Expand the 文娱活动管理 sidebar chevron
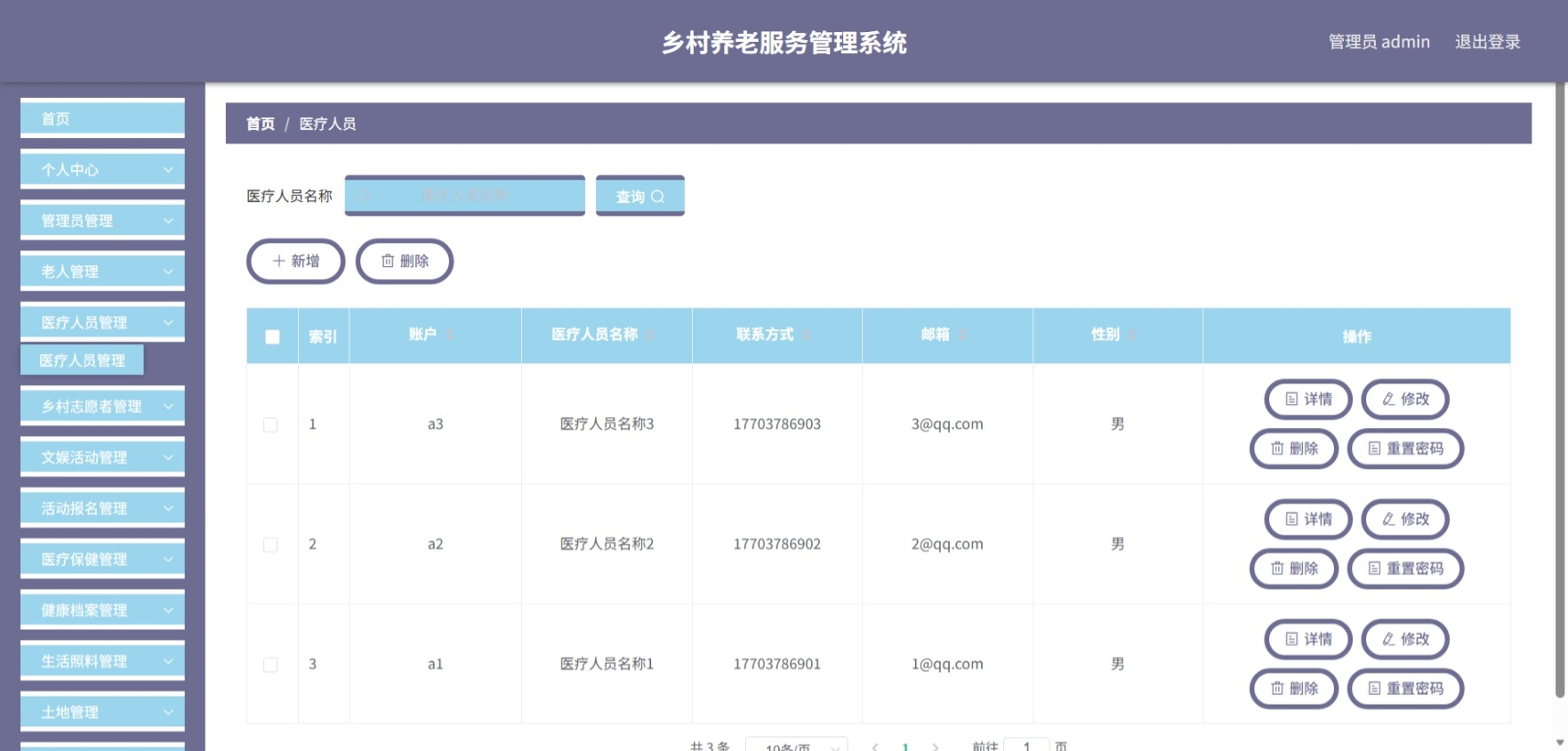The image size is (1568, 751). (168, 456)
